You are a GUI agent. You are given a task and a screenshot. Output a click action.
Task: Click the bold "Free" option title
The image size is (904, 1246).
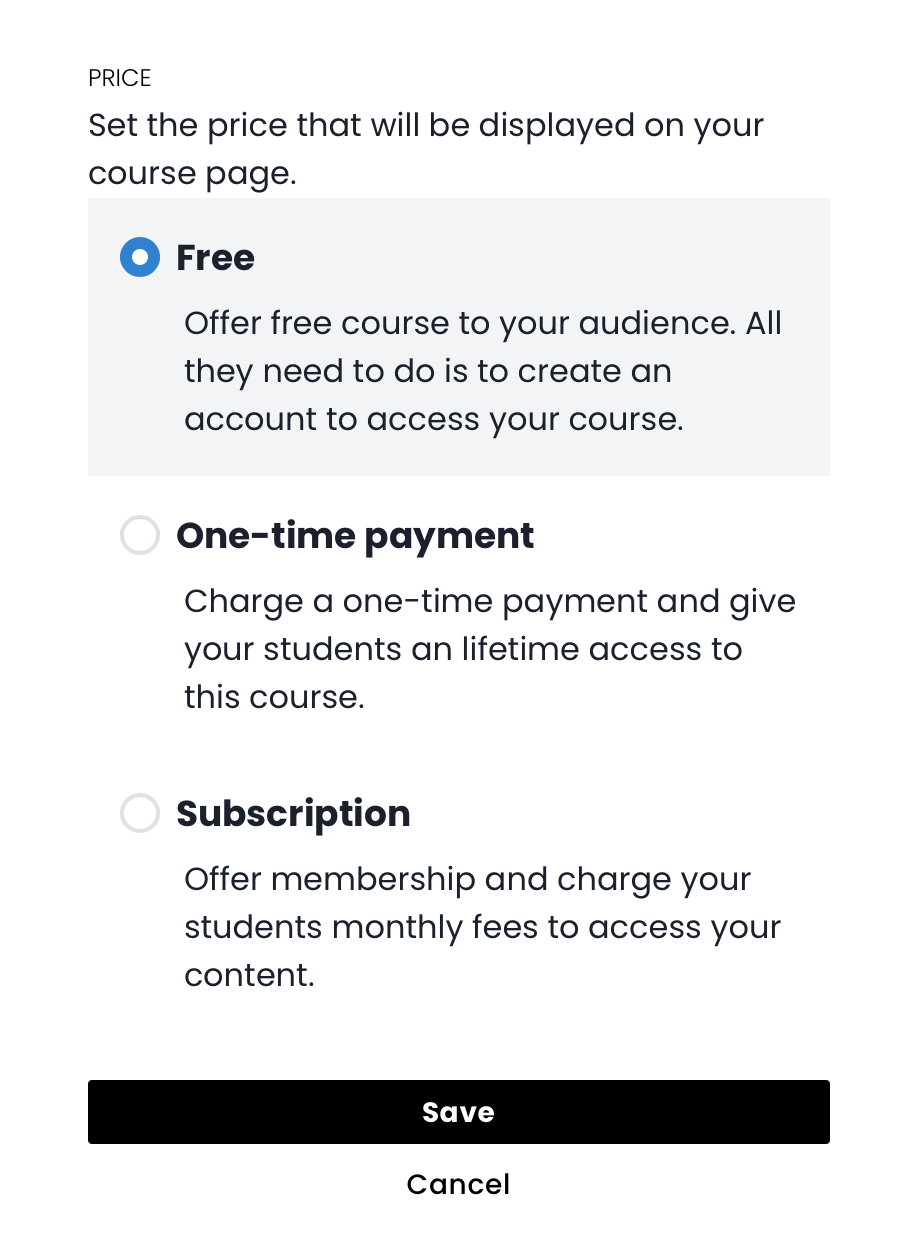pos(215,258)
